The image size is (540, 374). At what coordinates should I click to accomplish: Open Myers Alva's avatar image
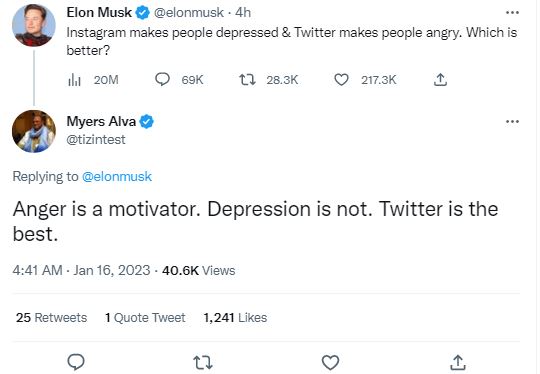click(34, 131)
